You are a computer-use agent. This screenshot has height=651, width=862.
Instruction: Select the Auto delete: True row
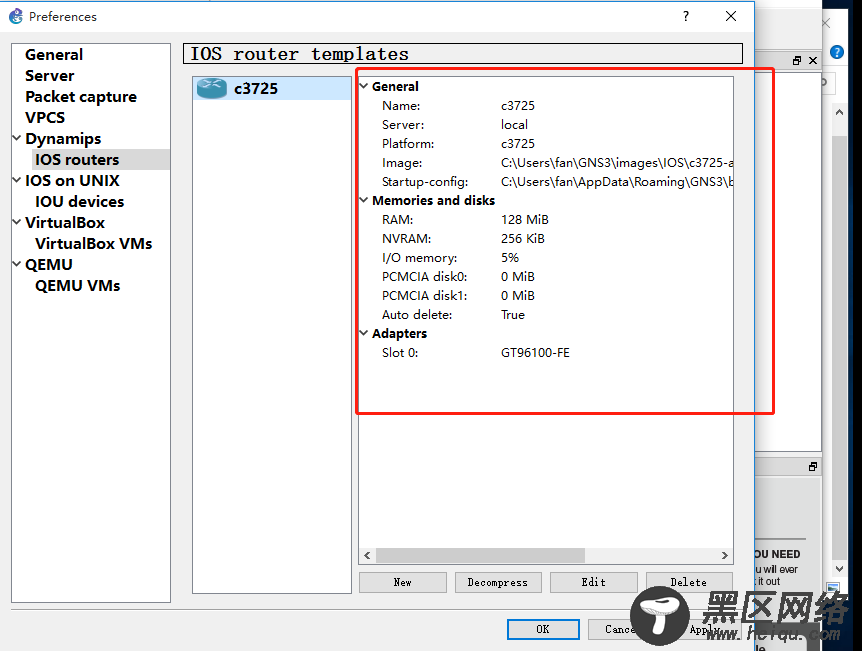click(546, 315)
